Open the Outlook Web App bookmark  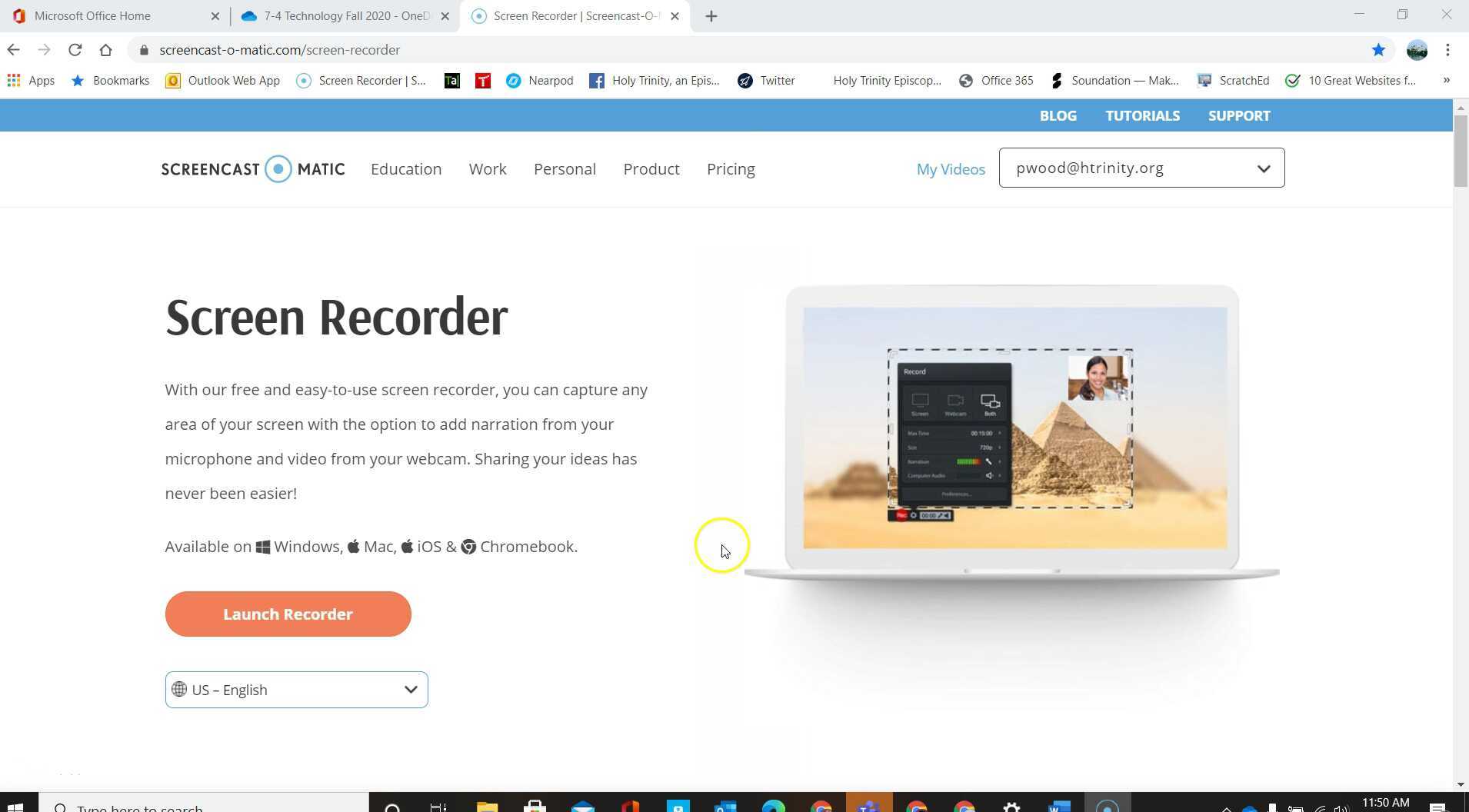click(222, 80)
